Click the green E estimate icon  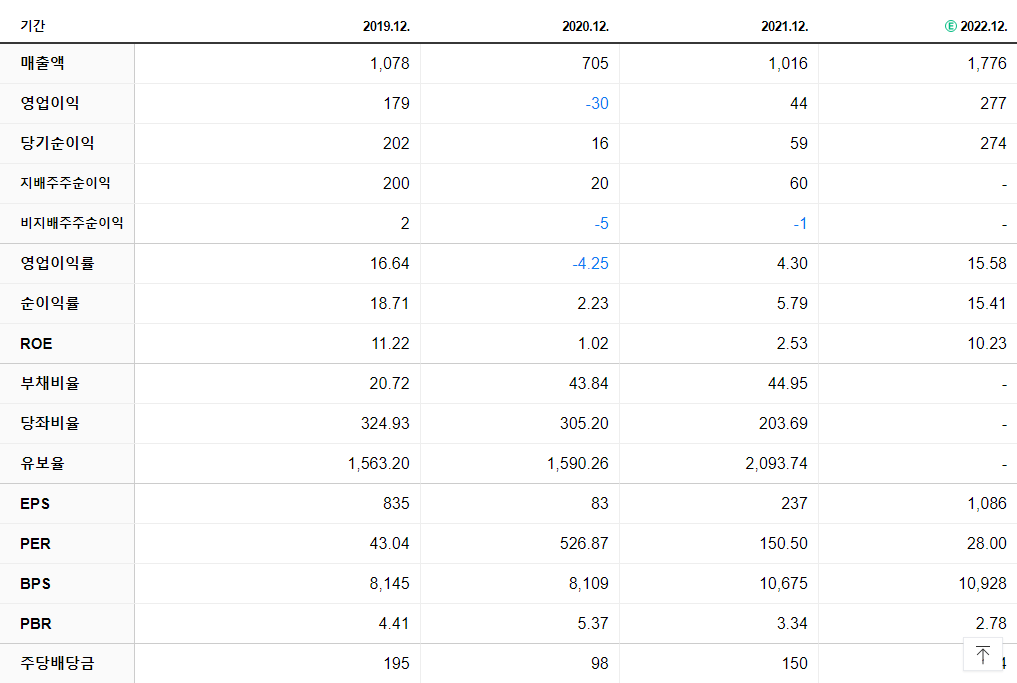click(x=950, y=27)
